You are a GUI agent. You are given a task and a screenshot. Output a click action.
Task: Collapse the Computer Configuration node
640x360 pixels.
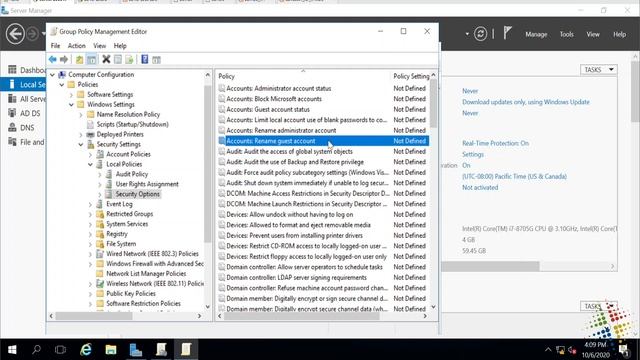coord(52,75)
